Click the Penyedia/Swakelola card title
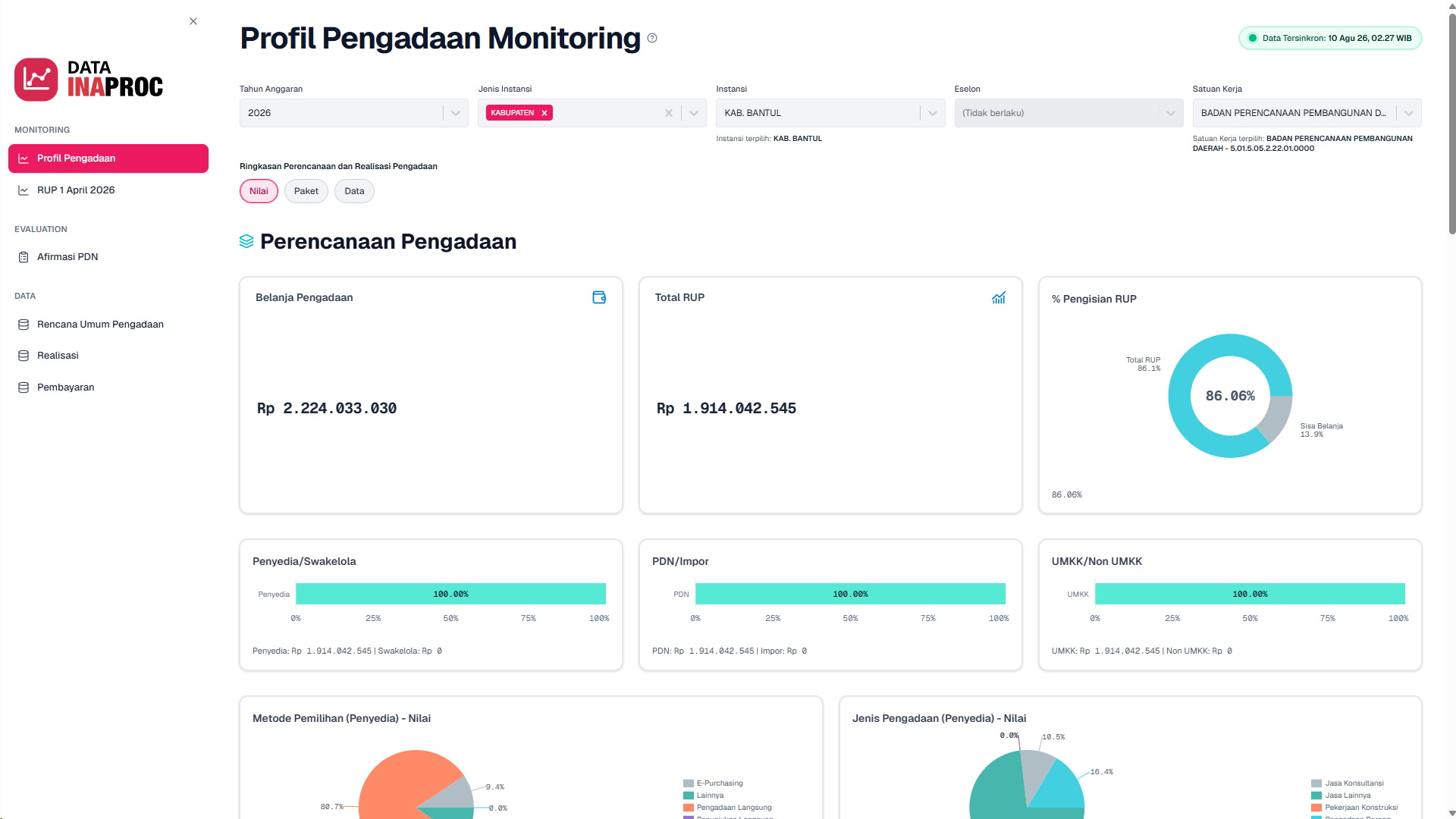The image size is (1456, 819). point(304,561)
